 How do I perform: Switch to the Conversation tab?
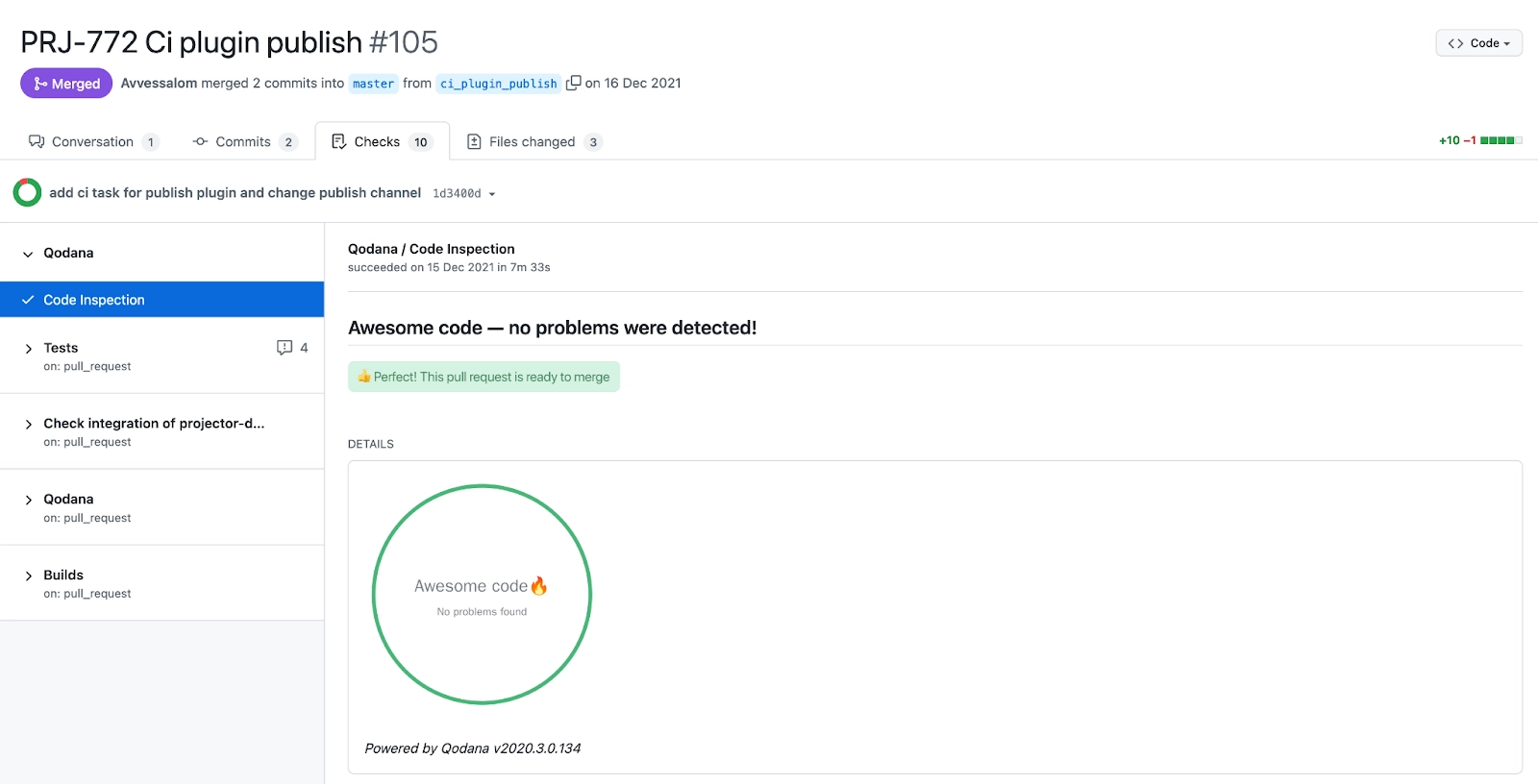click(x=92, y=142)
